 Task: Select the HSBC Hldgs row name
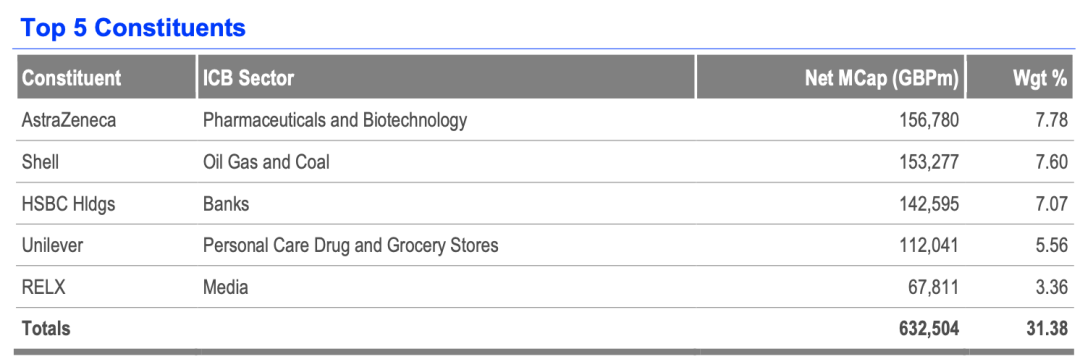pos(67,204)
